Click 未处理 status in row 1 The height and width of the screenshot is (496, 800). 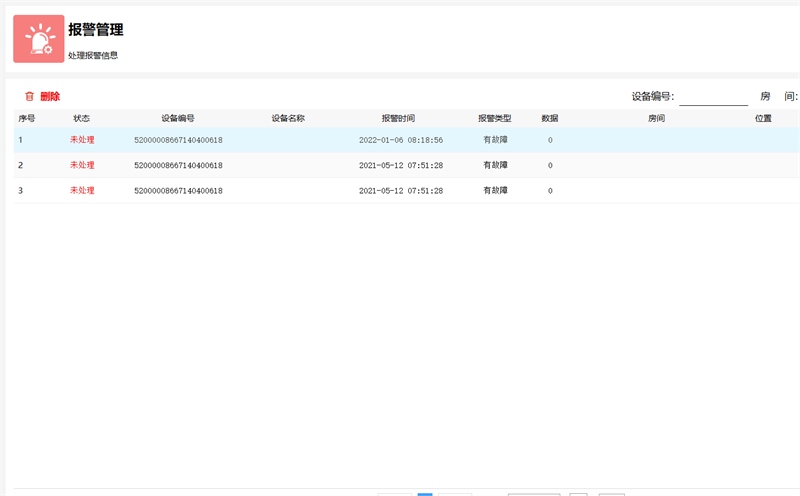pos(82,140)
